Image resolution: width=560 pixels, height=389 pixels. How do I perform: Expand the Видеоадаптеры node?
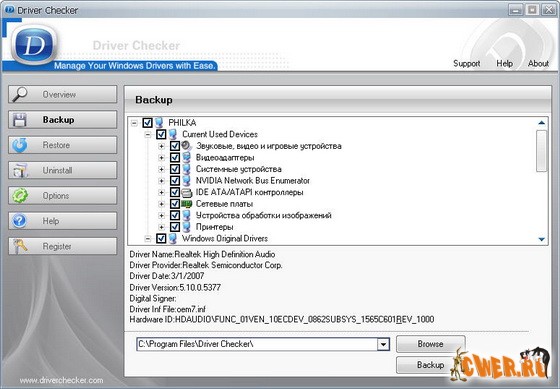[x=161, y=158]
